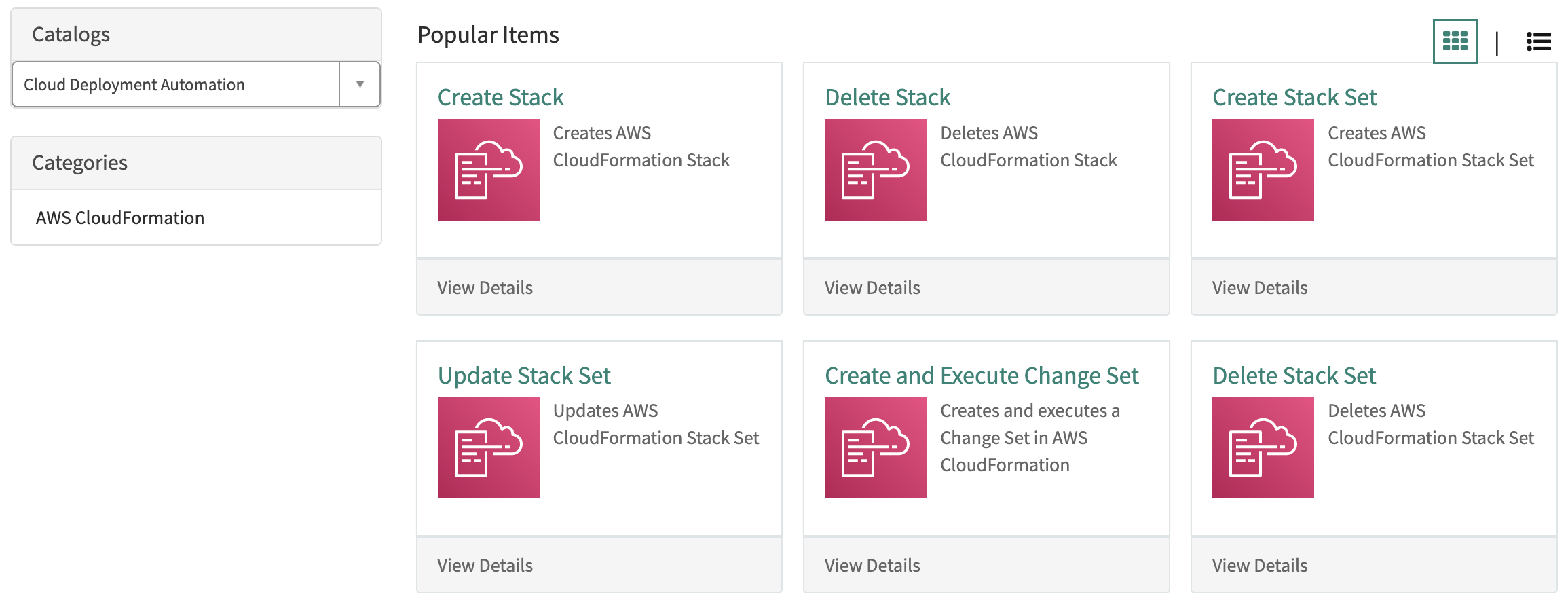View Details for Create Stack
1568x607 pixels.
(485, 288)
